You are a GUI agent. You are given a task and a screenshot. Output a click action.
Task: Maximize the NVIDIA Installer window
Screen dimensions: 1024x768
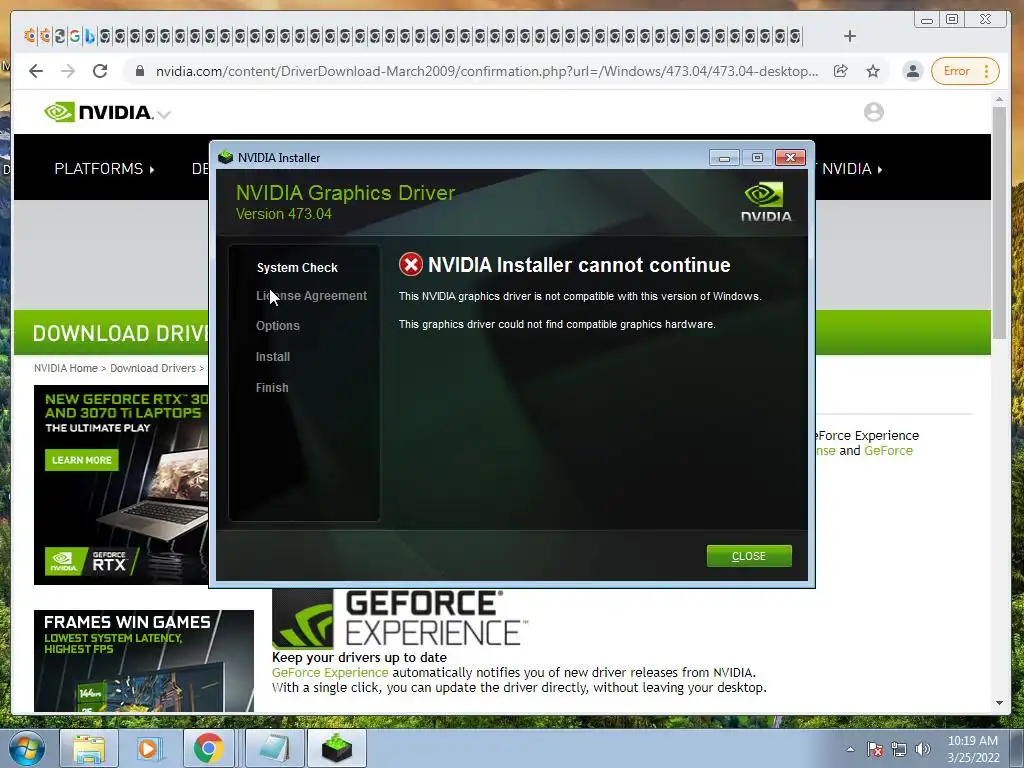coord(757,158)
